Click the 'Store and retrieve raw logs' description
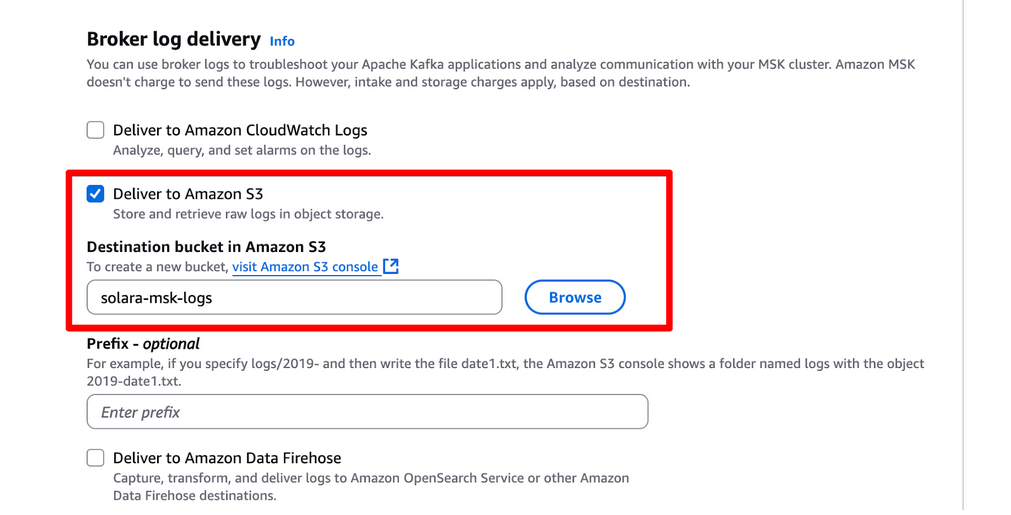The width and height of the screenshot is (1011, 515). [x=248, y=214]
